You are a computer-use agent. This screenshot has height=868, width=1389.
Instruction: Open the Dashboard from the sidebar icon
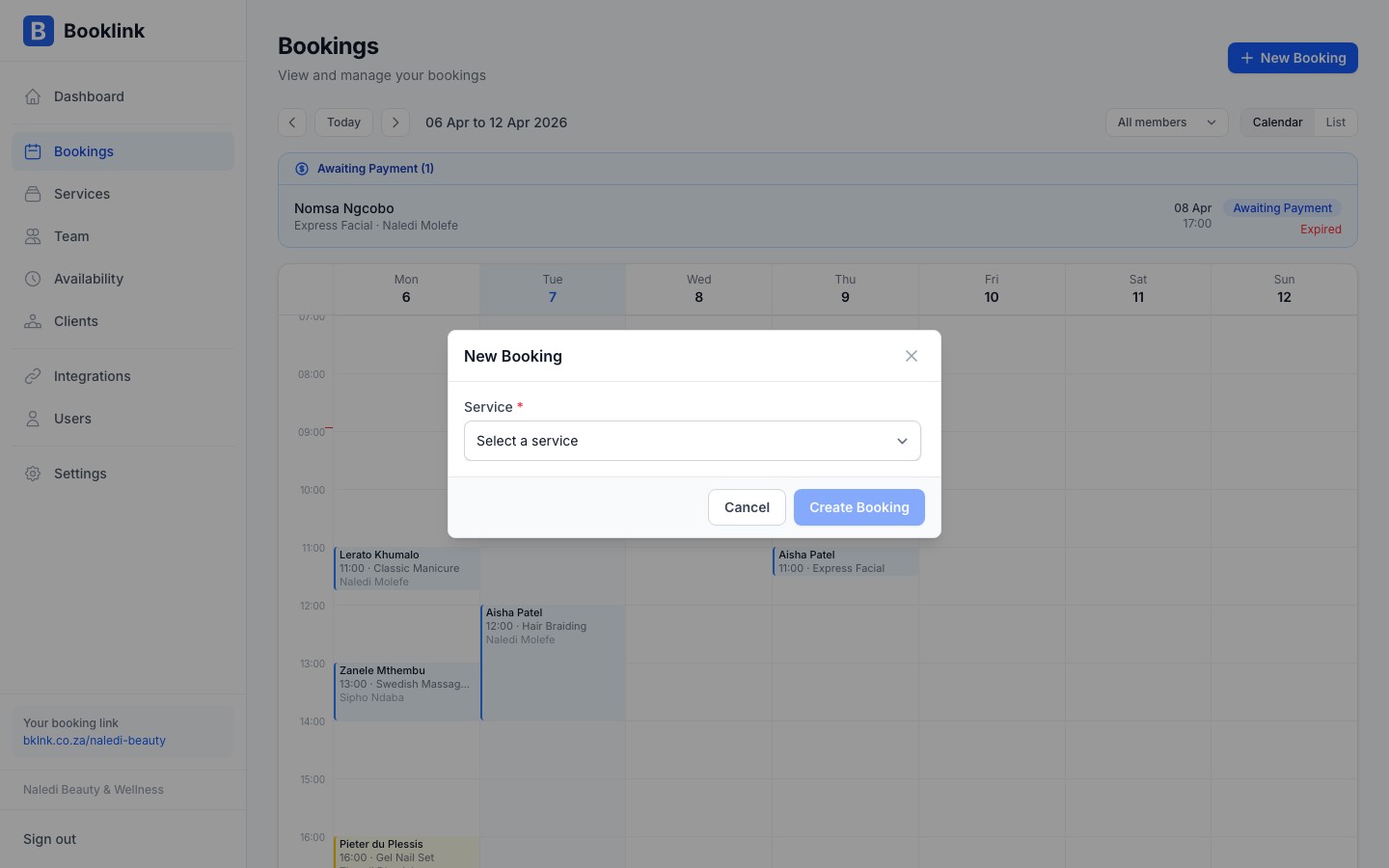33,96
